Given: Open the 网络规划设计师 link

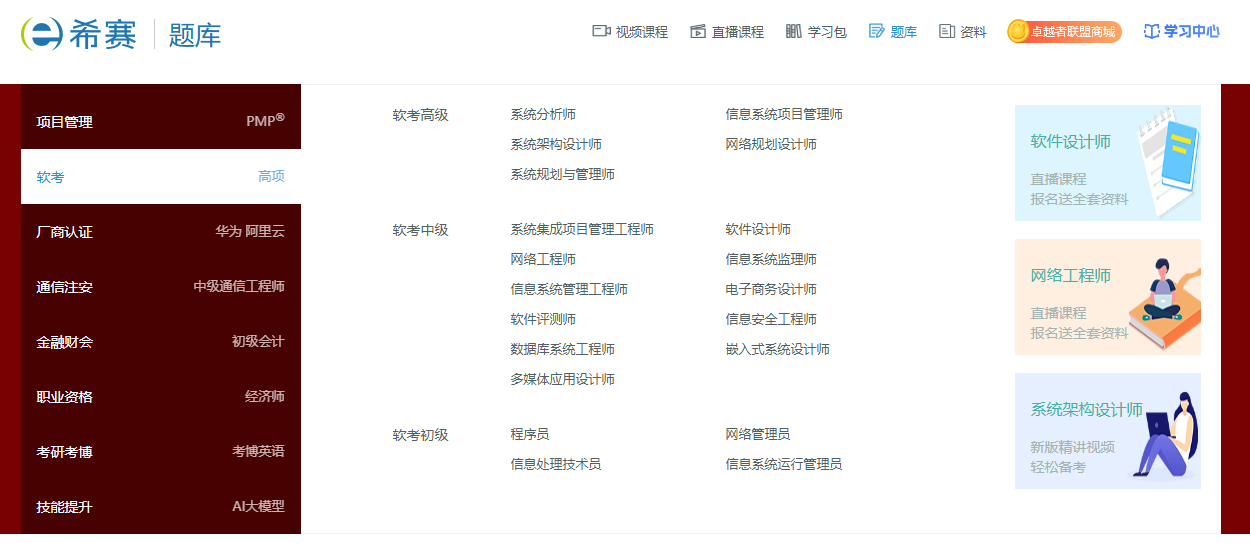Looking at the screenshot, I should pyautogui.click(x=771, y=145).
